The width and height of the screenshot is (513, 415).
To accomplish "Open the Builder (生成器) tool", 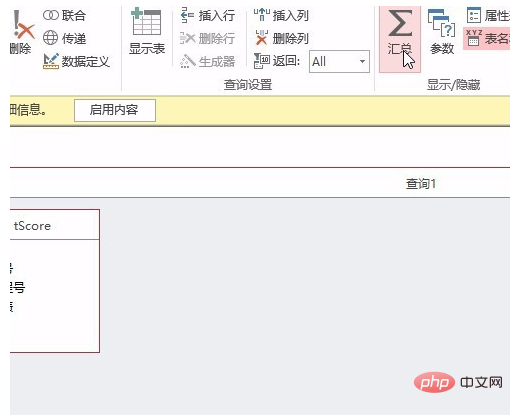I will [x=208, y=61].
